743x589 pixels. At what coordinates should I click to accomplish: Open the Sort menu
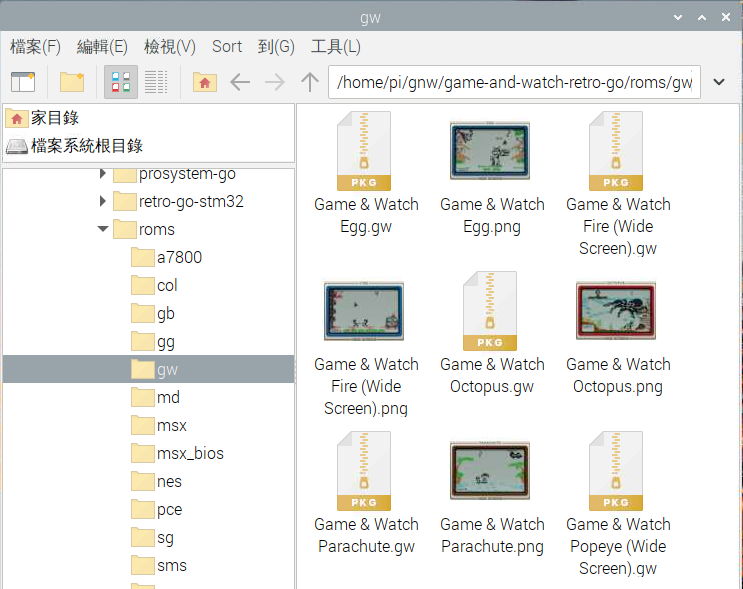tap(227, 46)
